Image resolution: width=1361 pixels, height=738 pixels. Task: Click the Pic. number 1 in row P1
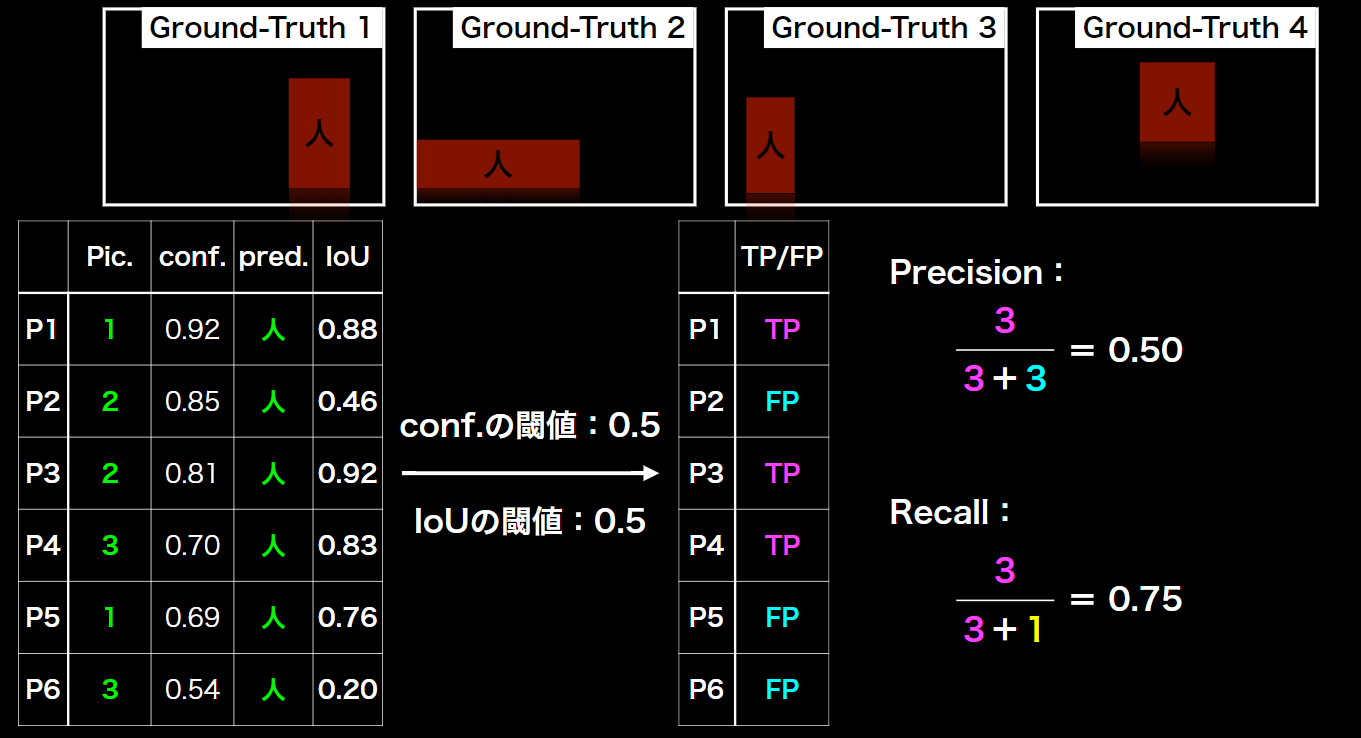[110, 329]
